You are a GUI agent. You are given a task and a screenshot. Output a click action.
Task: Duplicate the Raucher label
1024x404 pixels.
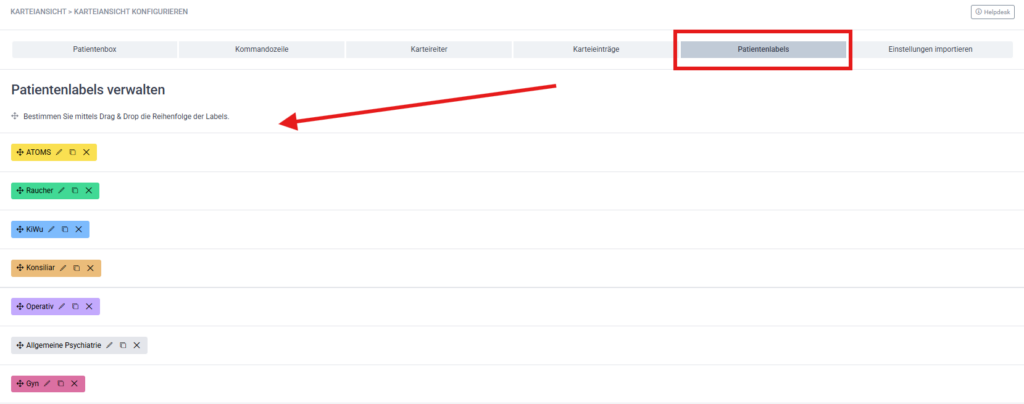click(x=74, y=191)
